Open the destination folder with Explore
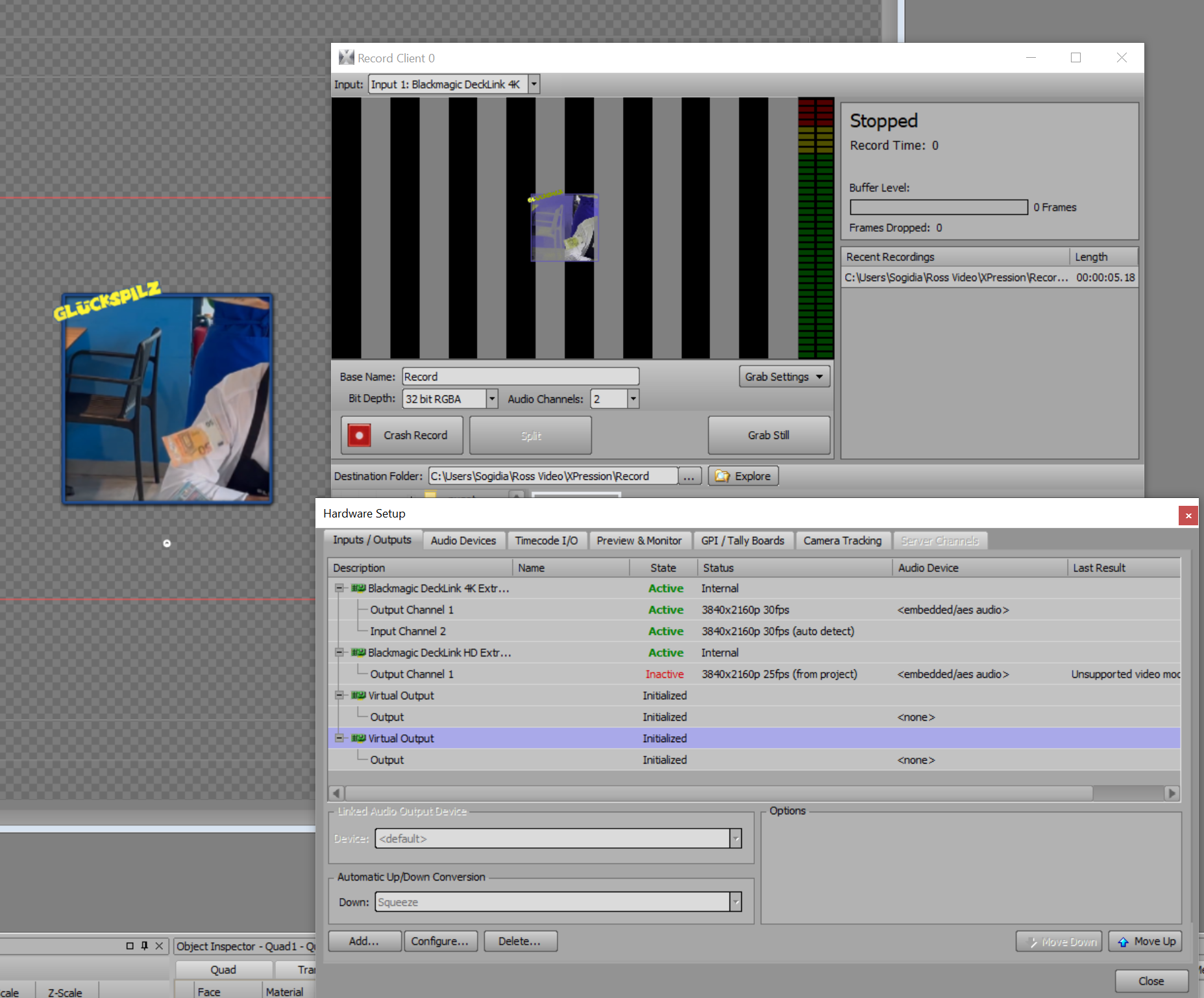This screenshot has width=1204, height=998. [x=743, y=476]
